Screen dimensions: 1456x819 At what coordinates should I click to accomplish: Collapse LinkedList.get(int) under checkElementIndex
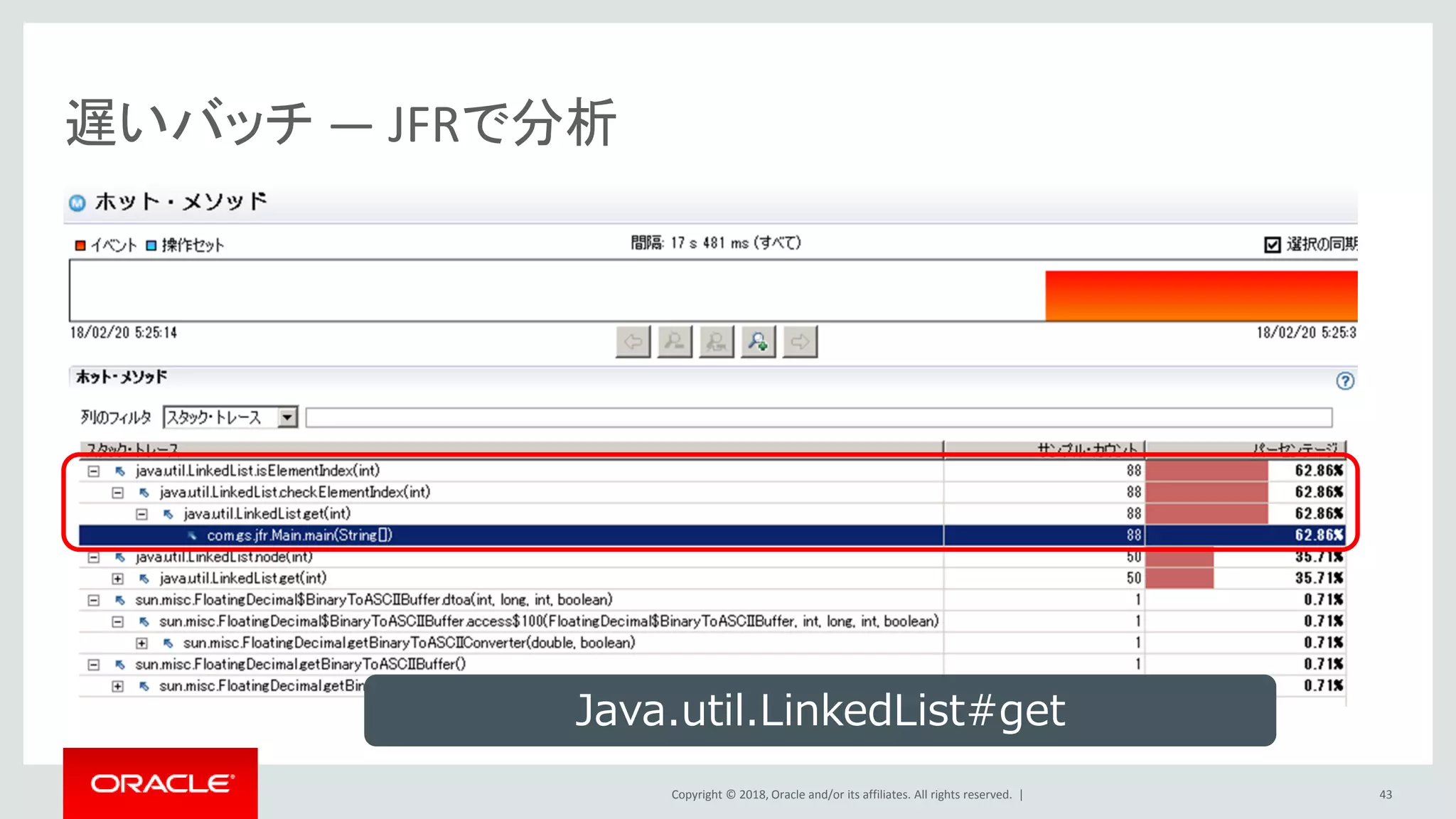click(142, 514)
